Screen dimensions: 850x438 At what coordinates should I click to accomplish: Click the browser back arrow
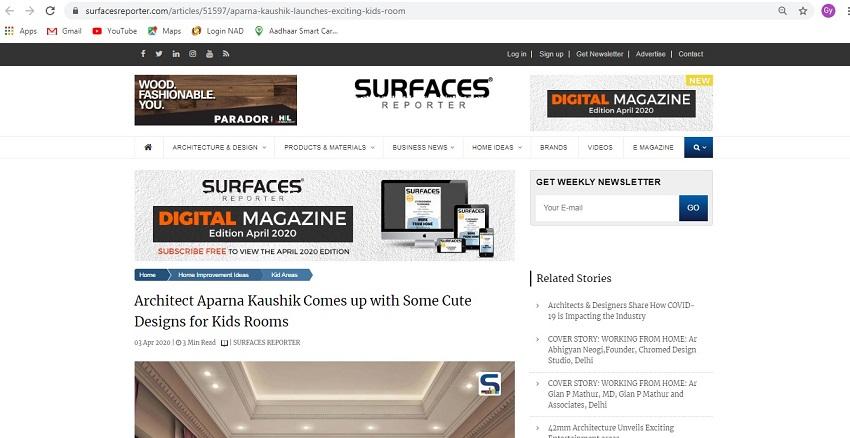click(10, 11)
